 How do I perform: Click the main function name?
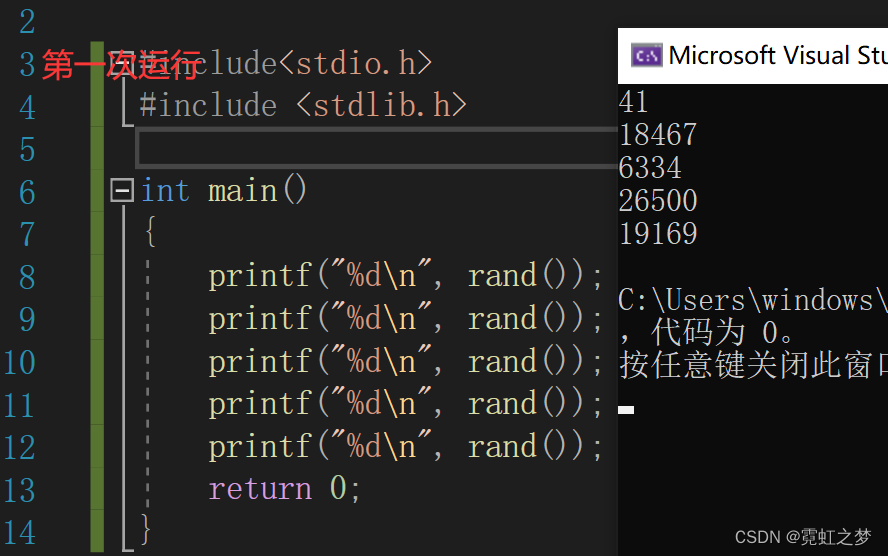(243, 191)
